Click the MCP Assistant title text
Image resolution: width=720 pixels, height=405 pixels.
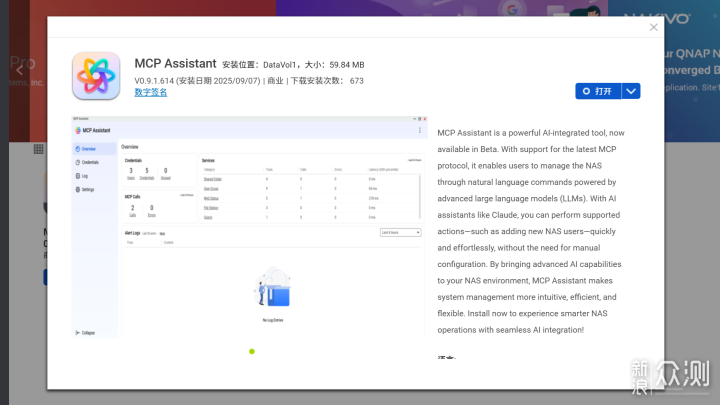[x=175, y=63]
